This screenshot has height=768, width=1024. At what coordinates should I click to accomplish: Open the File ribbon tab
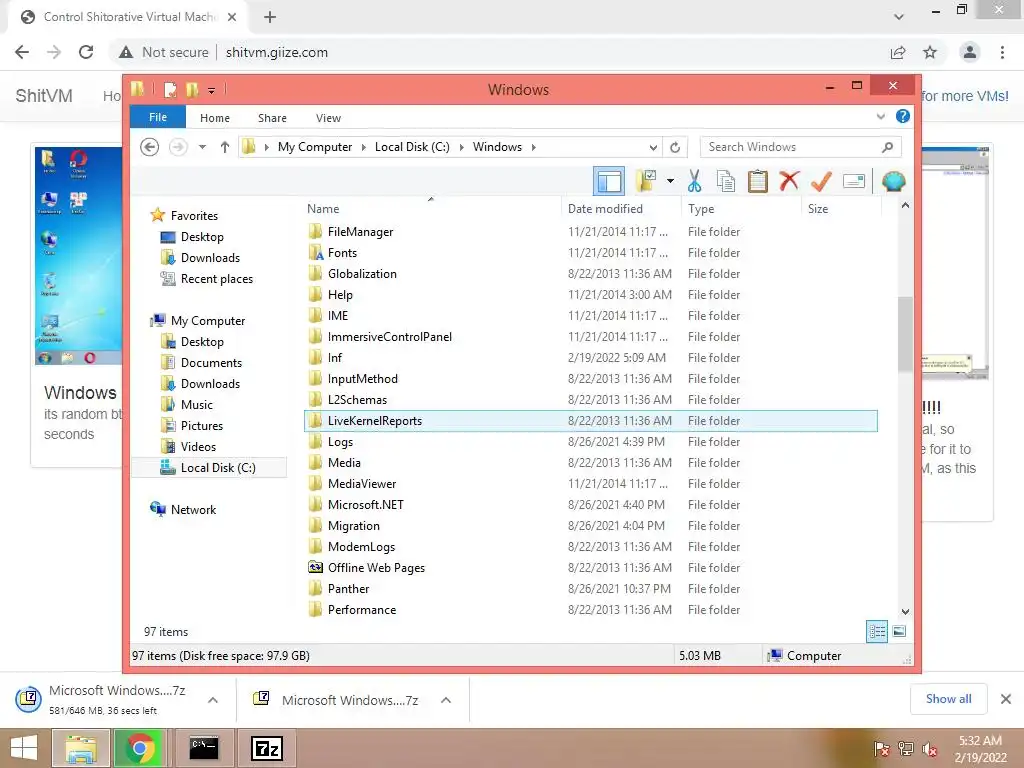pos(158,117)
